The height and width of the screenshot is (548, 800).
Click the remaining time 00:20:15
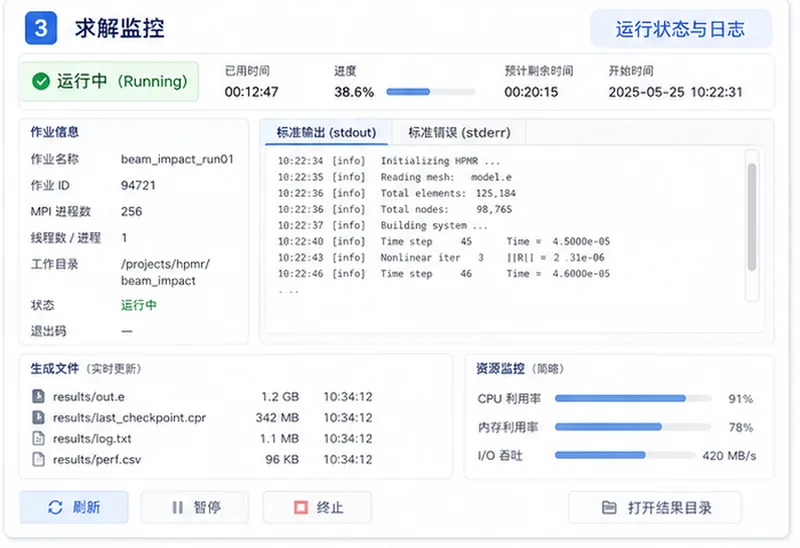tap(531, 92)
